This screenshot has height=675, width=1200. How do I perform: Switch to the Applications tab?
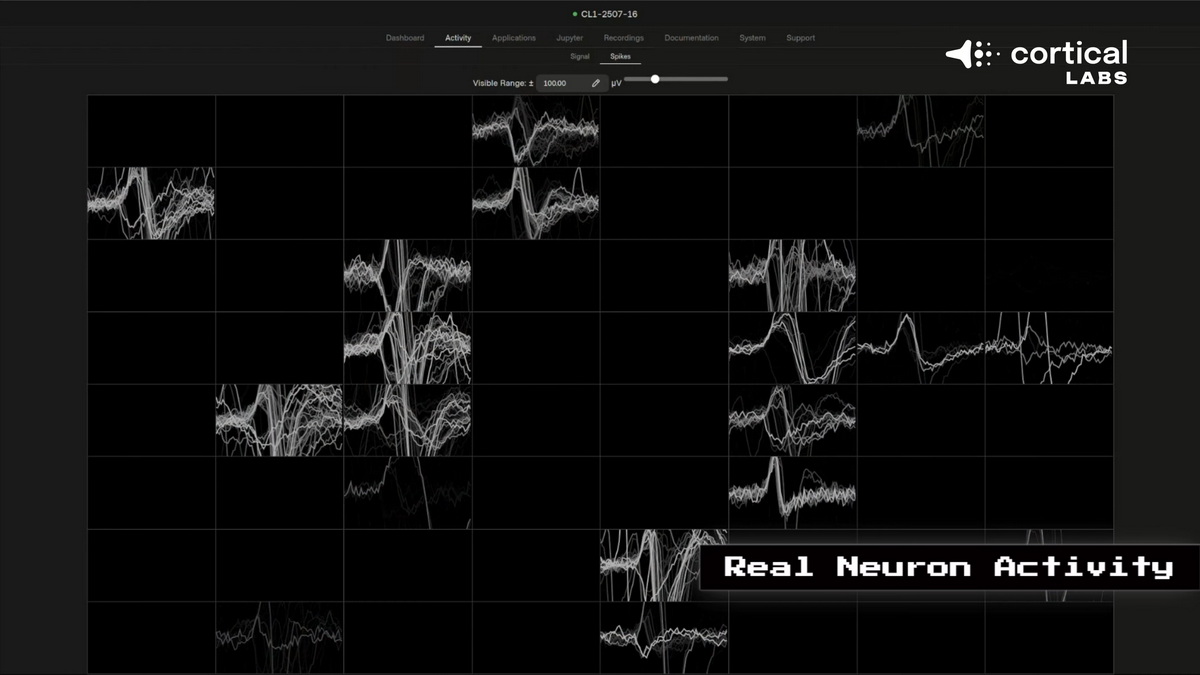[514, 38]
